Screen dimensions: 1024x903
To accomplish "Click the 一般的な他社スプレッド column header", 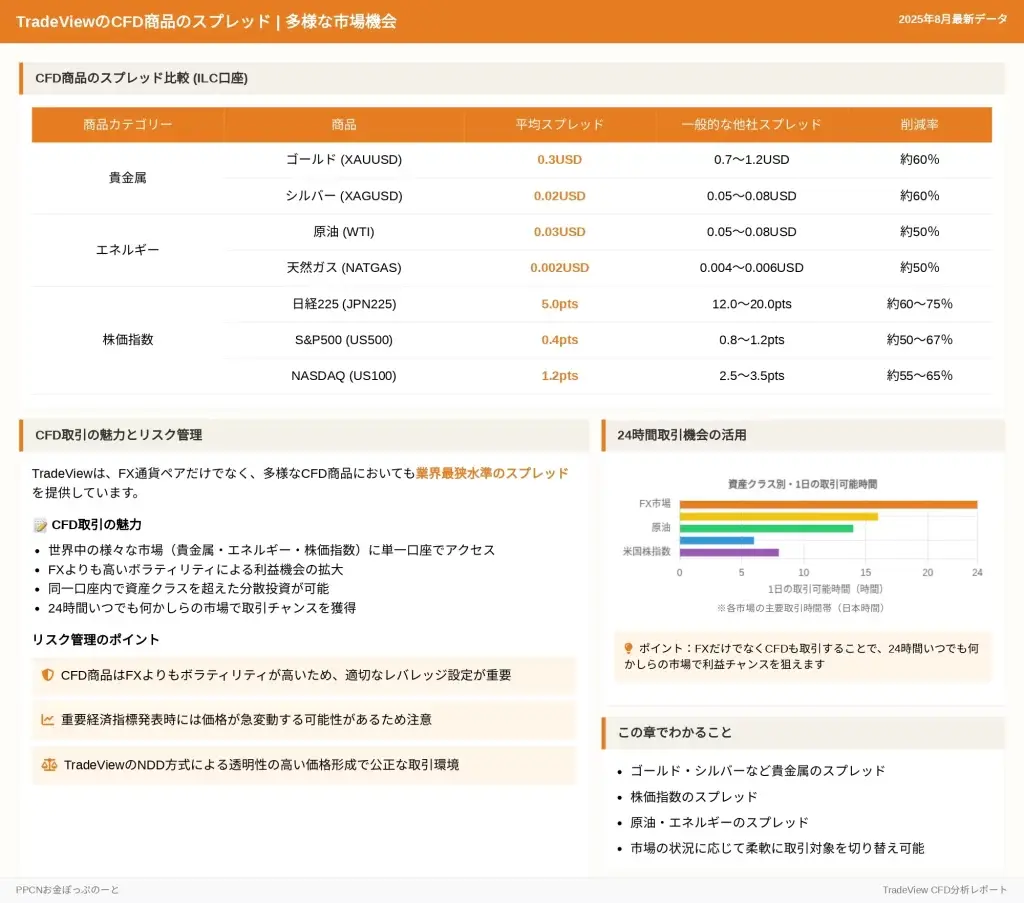I will click(x=751, y=125).
